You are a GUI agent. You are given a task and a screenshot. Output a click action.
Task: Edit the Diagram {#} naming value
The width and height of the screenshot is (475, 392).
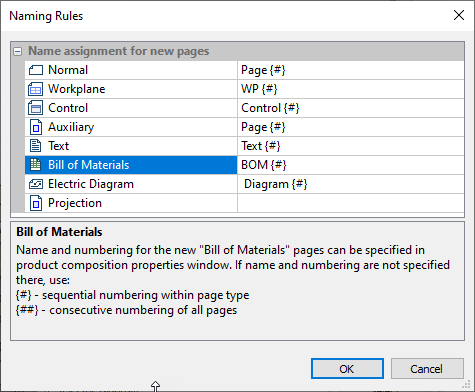(x=351, y=184)
